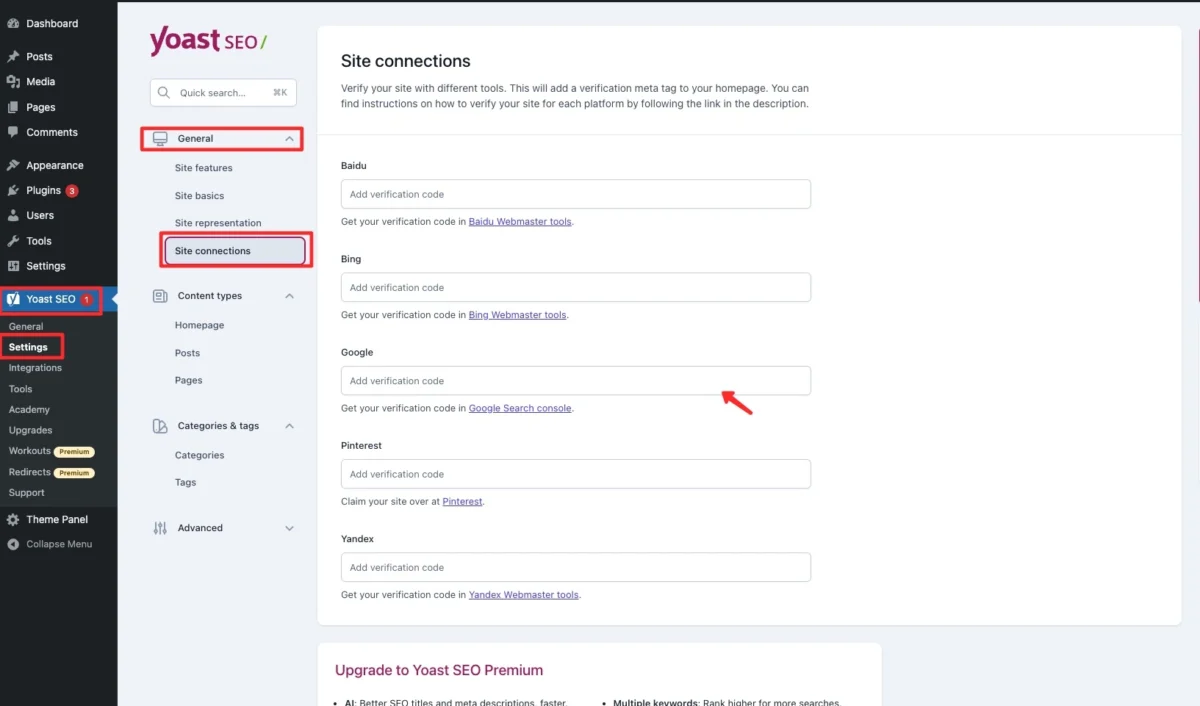1200x706 pixels.
Task: Open Yoast Academy submenu item
Action: (x=29, y=410)
